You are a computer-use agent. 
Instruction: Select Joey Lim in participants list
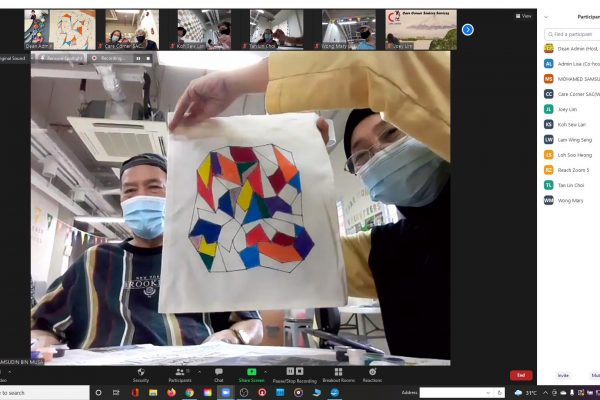[x=572, y=109]
